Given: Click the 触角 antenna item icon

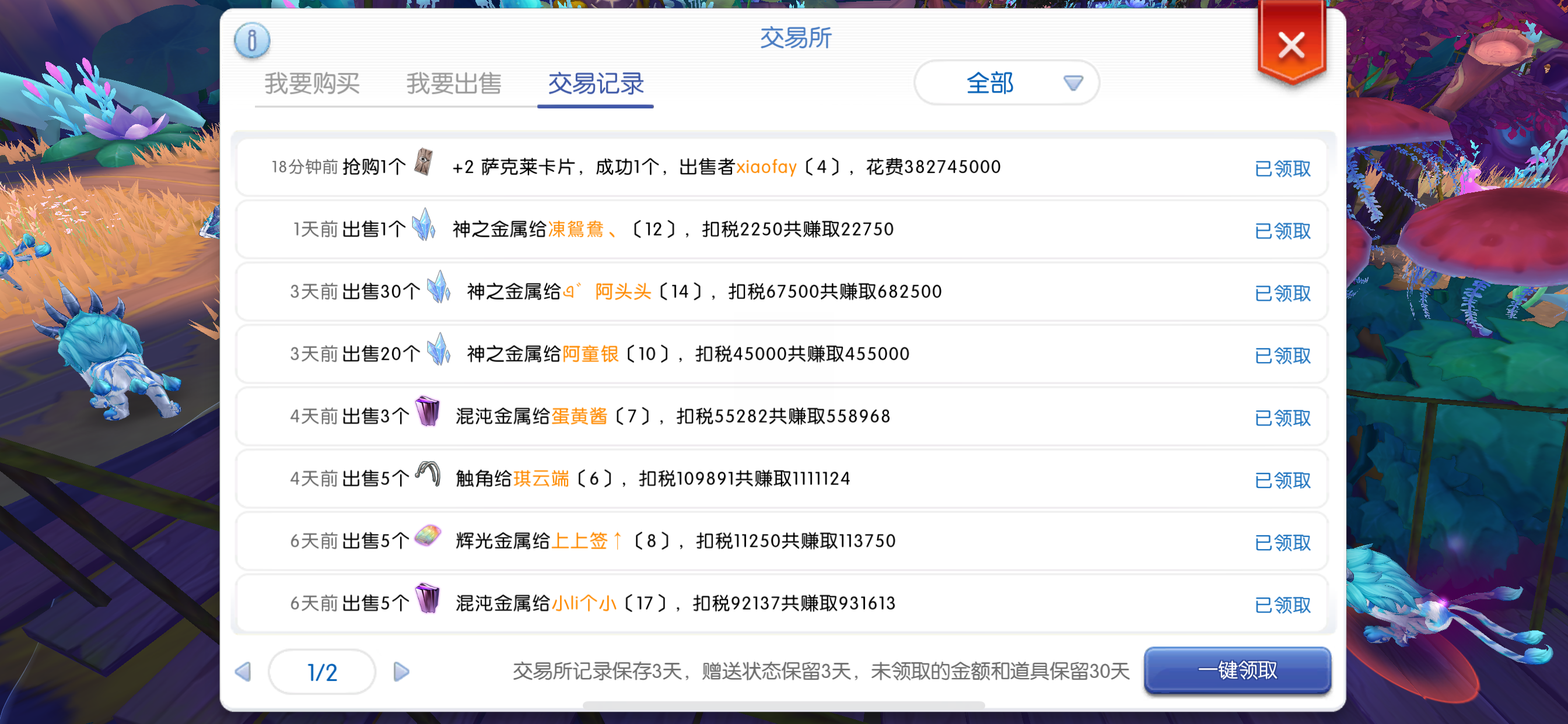Looking at the screenshot, I should pyautogui.click(x=428, y=474).
